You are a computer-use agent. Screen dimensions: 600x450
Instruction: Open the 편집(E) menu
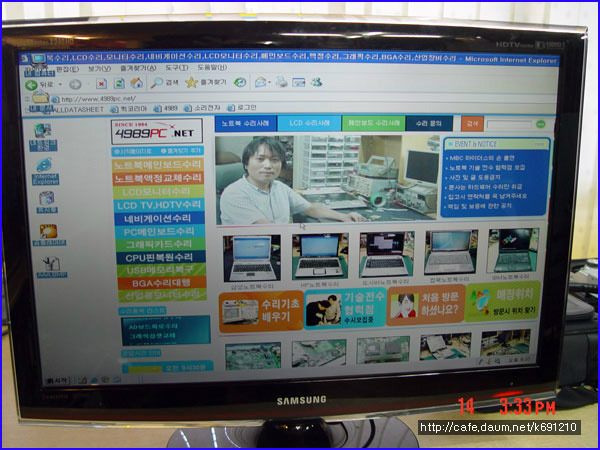(x=67, y=69)
